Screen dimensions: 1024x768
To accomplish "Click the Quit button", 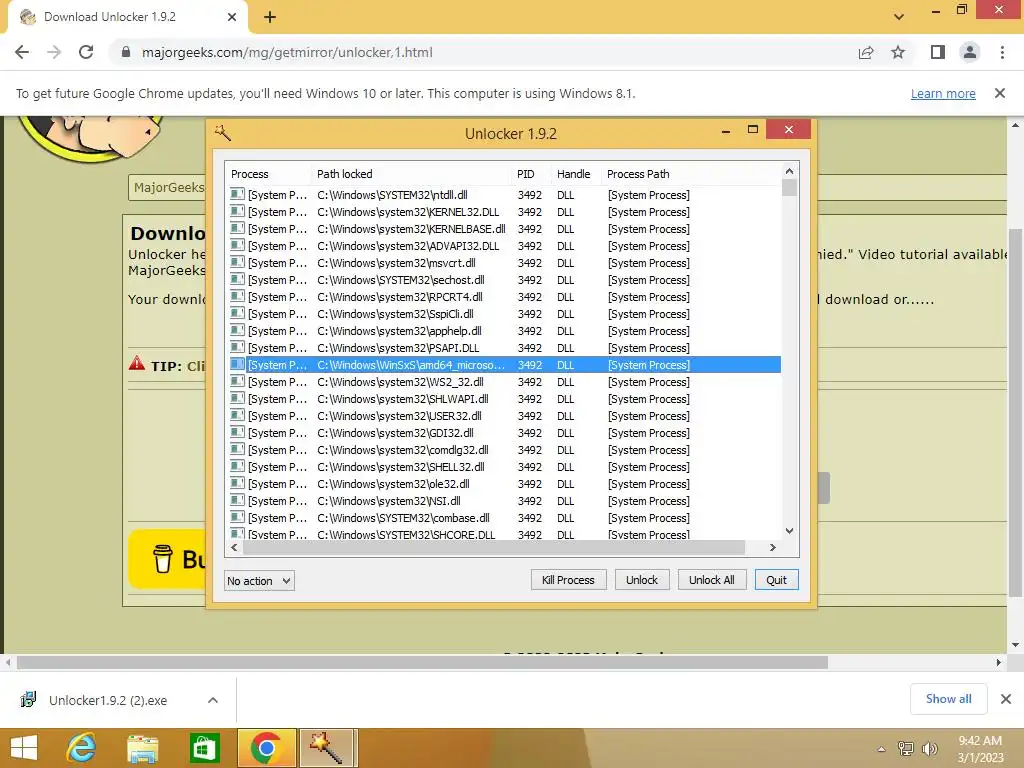I will tap(776, 580).
